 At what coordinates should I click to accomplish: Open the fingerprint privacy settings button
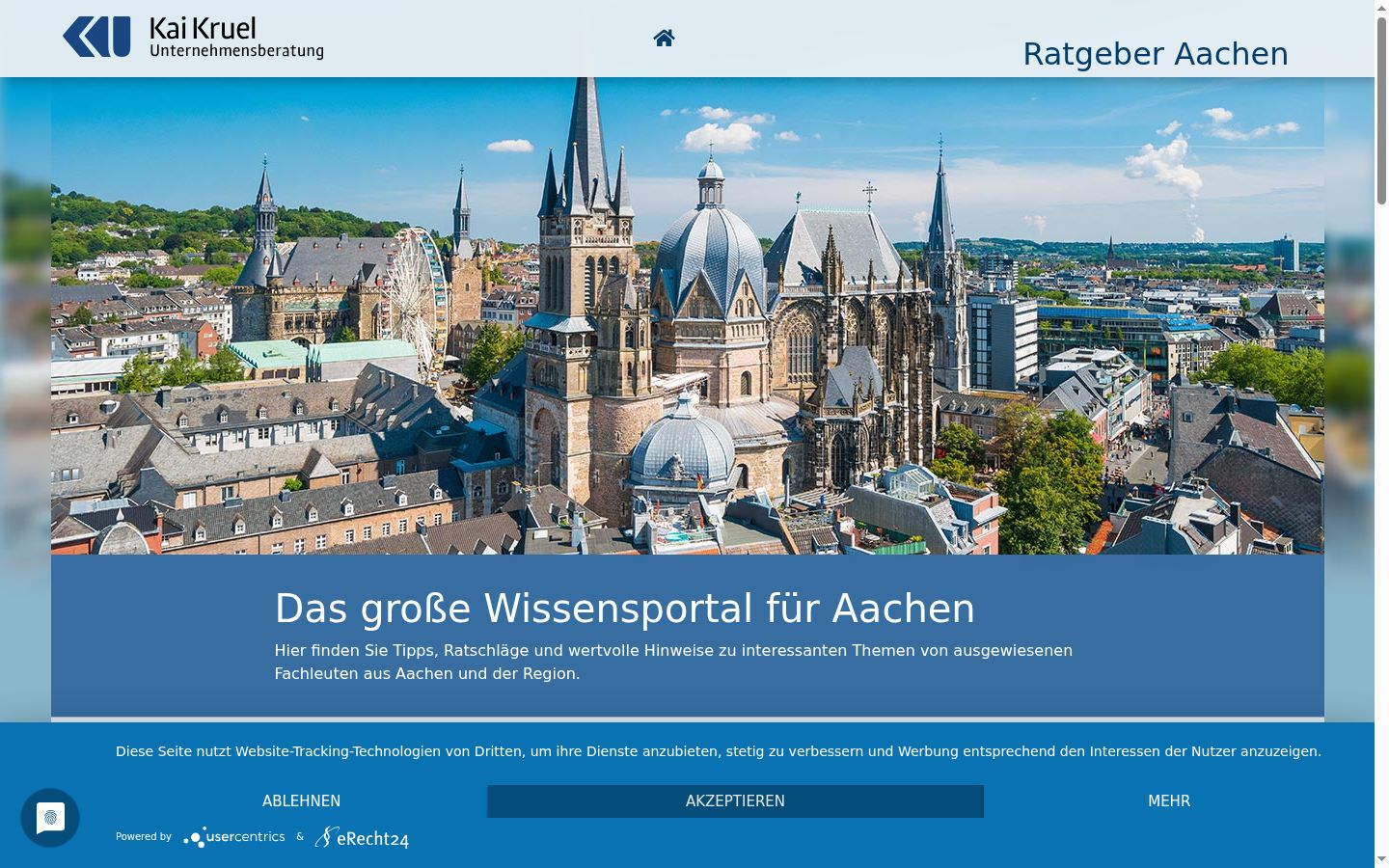click(x=50, y=818)
